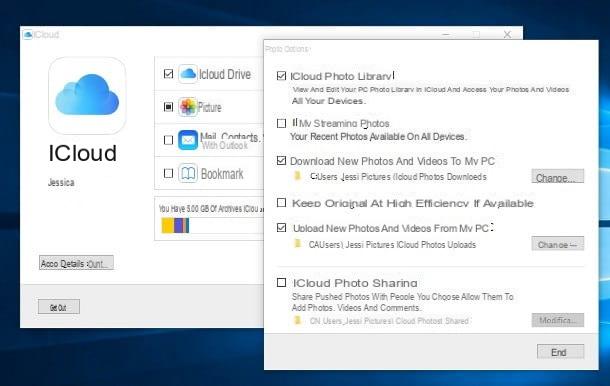Enable Keep Original At High Efficiency checkbox
610x386 pixels.
[x=281, y=203]
